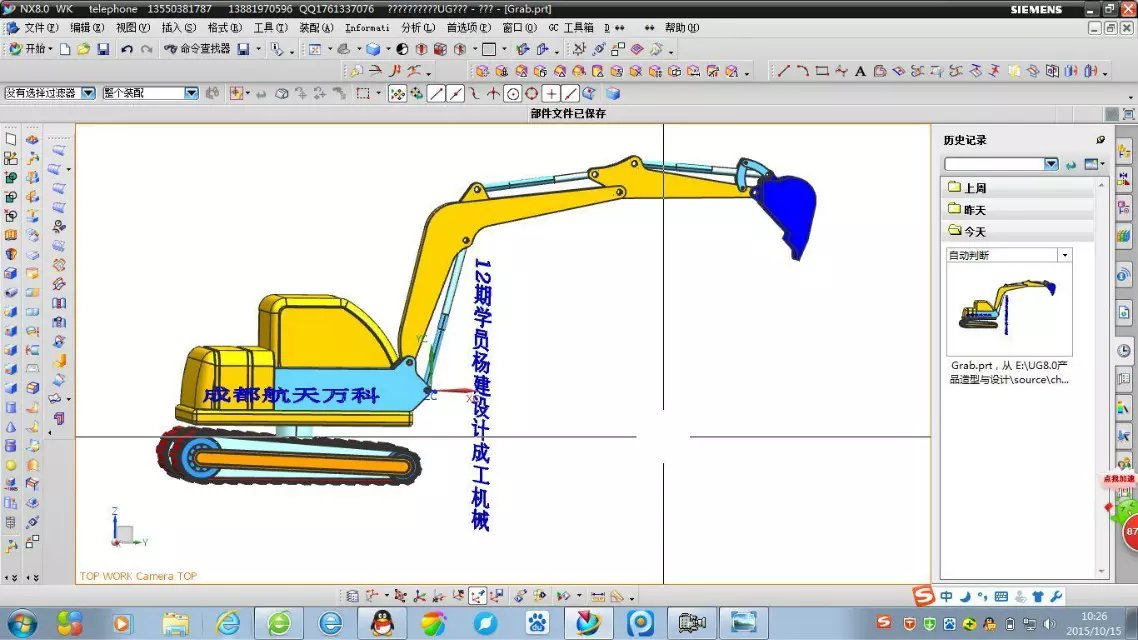Open the Format (格式) menu

(x=224, y=28)
